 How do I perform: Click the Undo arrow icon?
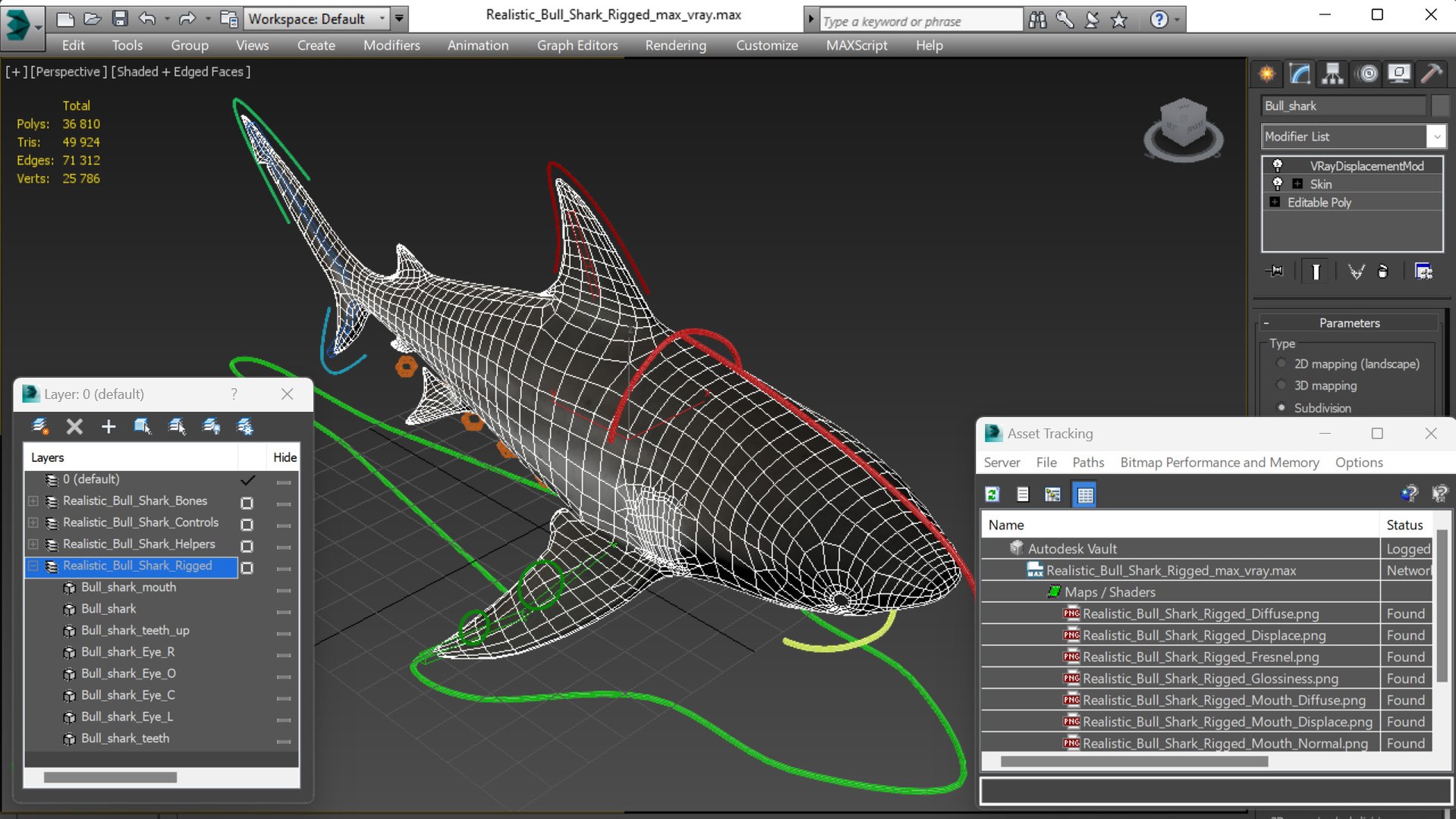pos(147,18)
